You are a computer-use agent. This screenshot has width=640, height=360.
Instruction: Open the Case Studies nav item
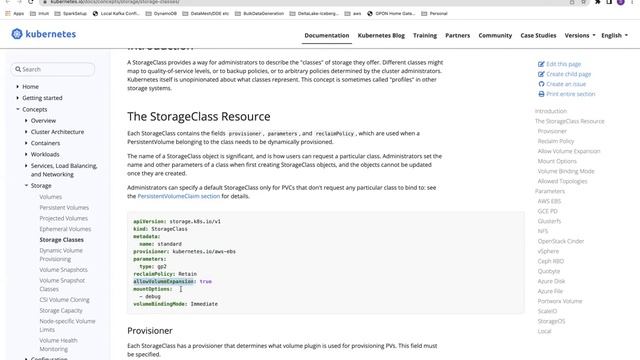538,36
